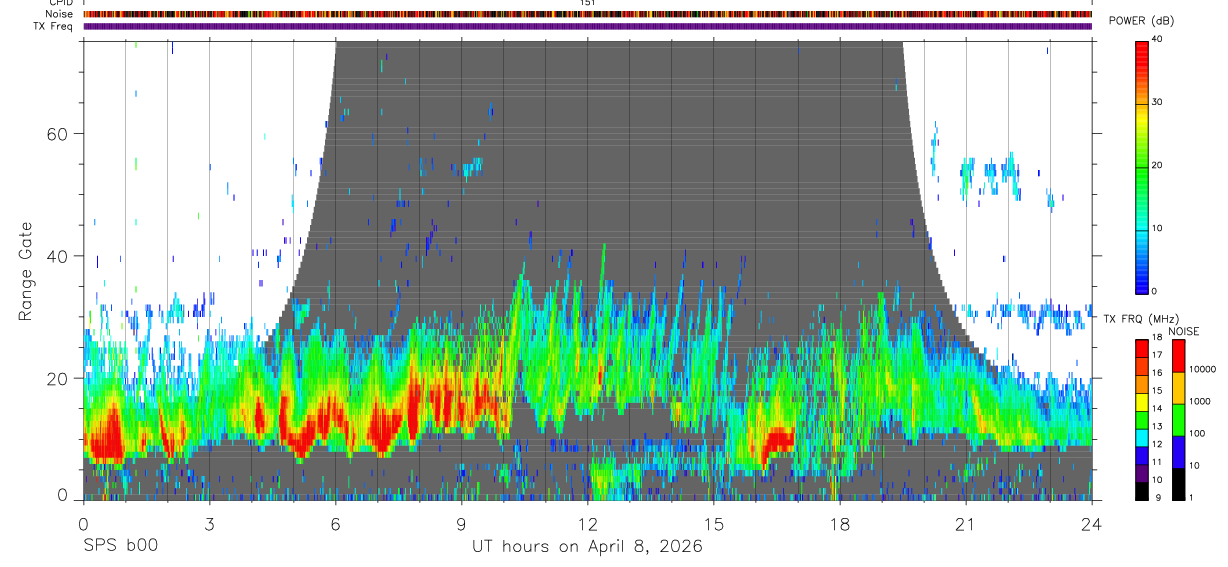Click the POWER (dB) color bar
This screenshot has height=567, width=1228.
(x=1142, y=166)
